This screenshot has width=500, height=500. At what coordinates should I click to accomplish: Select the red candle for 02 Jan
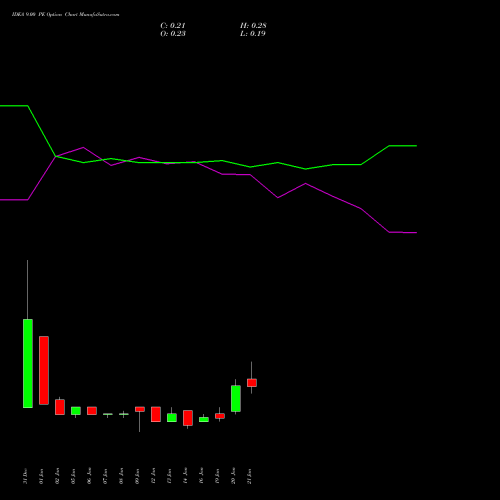coord(60,407)
